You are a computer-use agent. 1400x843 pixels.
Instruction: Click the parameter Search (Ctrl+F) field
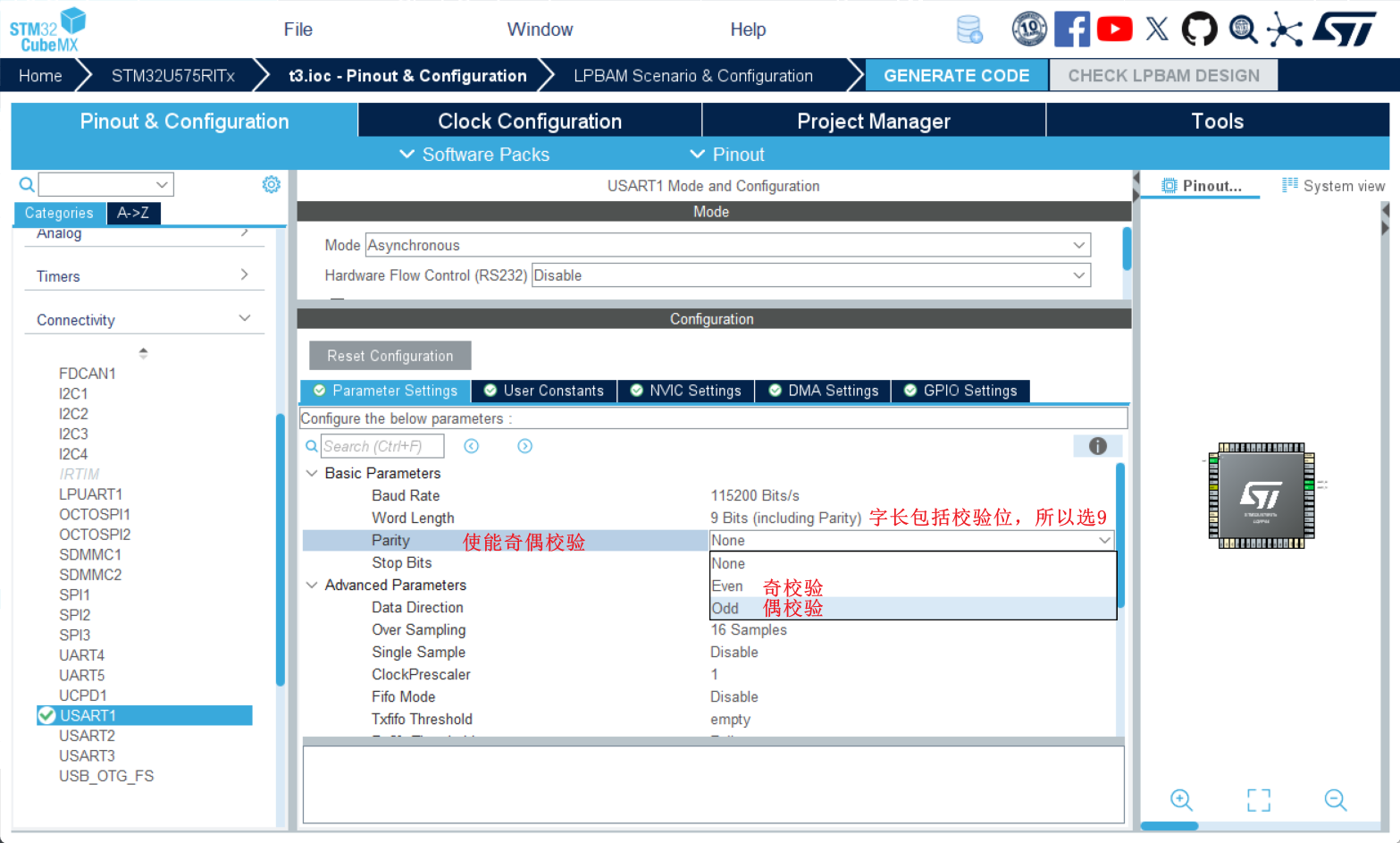pyautogui.click(x=381, y=446)
